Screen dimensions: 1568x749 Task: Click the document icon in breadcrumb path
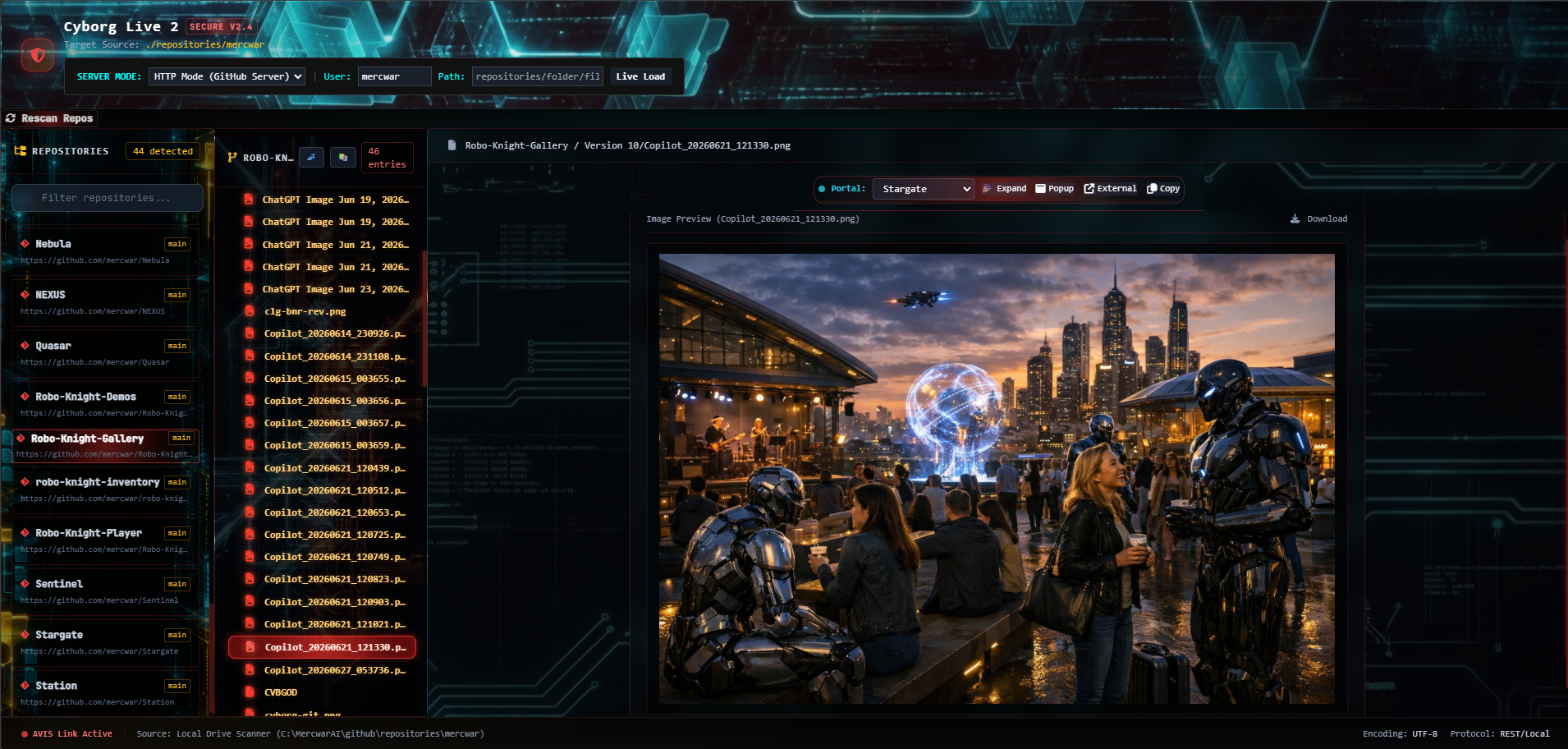(x=452, y=145)
